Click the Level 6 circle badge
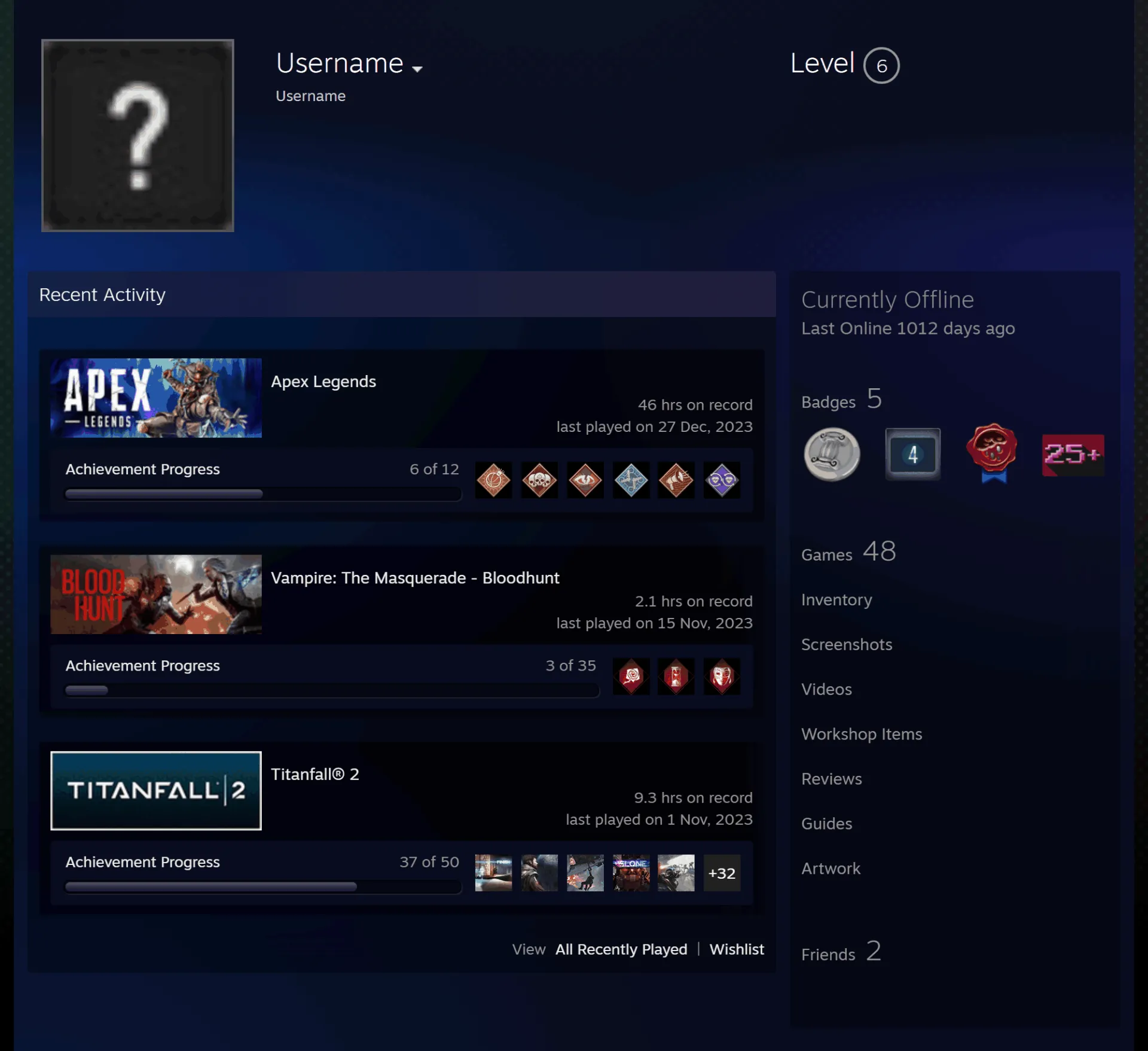 click(x=881, y=65)
